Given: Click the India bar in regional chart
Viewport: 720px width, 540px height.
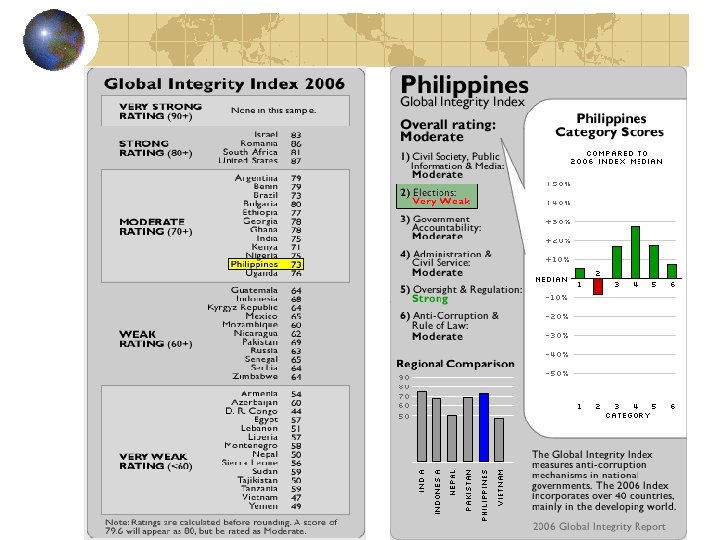Looking at the screenshot, I should [422, 426].
